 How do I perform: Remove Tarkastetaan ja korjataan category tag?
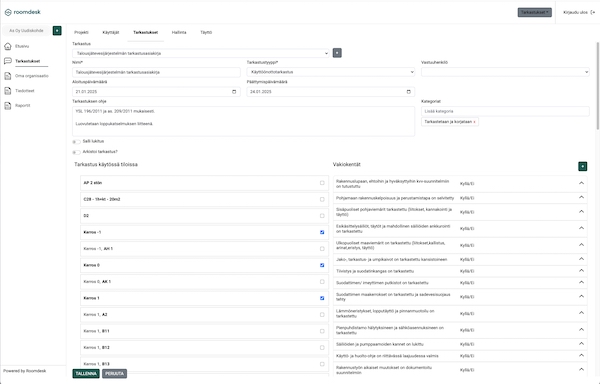click(474, 122)
